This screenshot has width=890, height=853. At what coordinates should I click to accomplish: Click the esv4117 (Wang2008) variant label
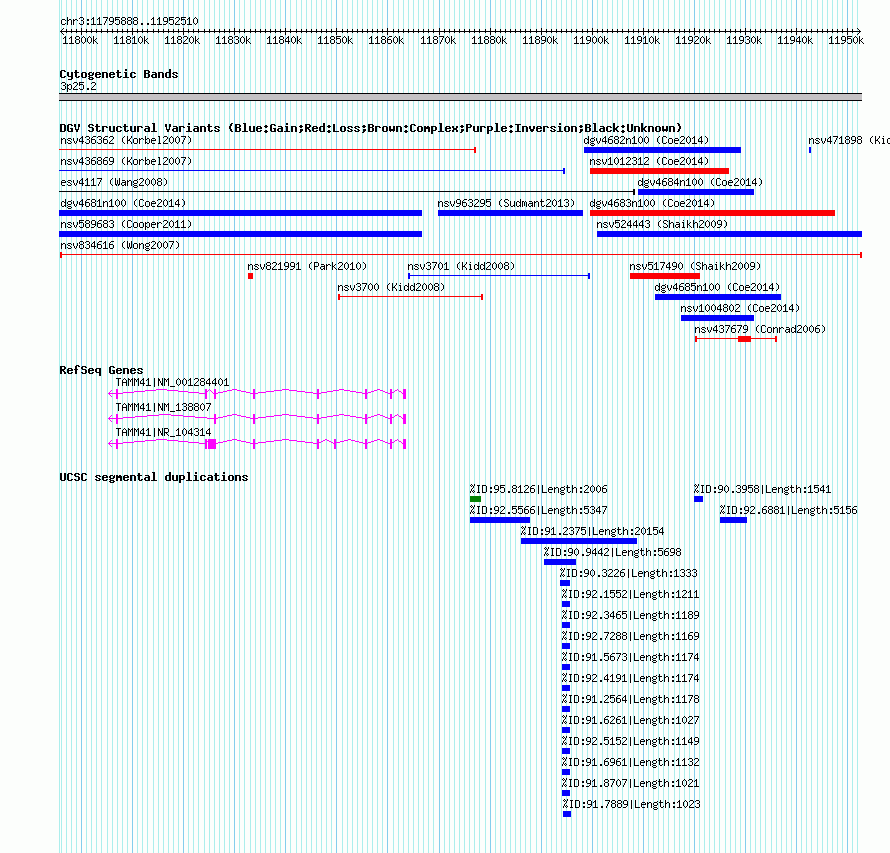pyautogui.click(x=114, y=182)
